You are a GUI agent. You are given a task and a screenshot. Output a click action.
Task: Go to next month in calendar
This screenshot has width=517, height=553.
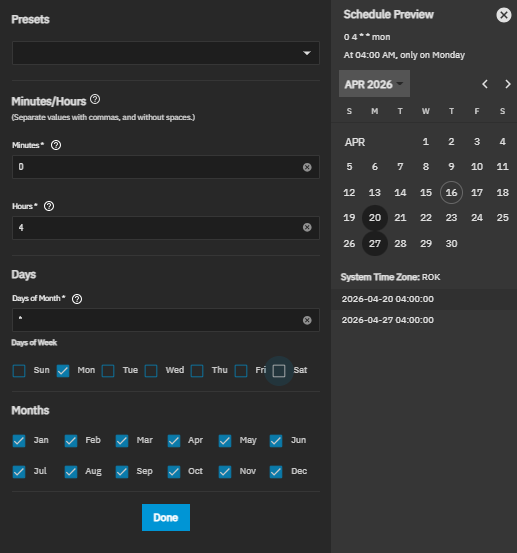pyautogui.click(x=507, y=84)
